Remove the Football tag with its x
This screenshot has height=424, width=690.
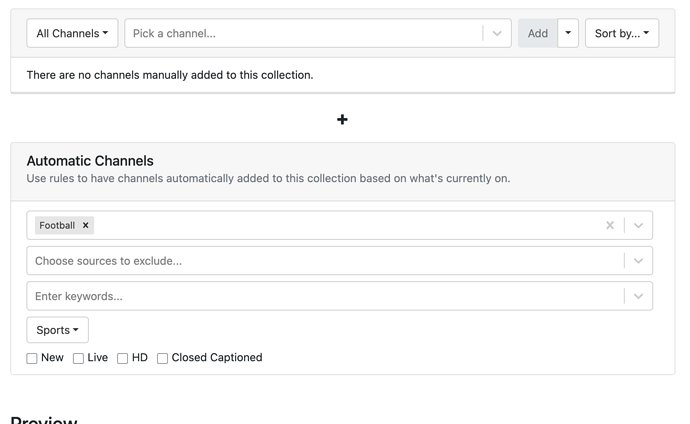click(86, 225)
